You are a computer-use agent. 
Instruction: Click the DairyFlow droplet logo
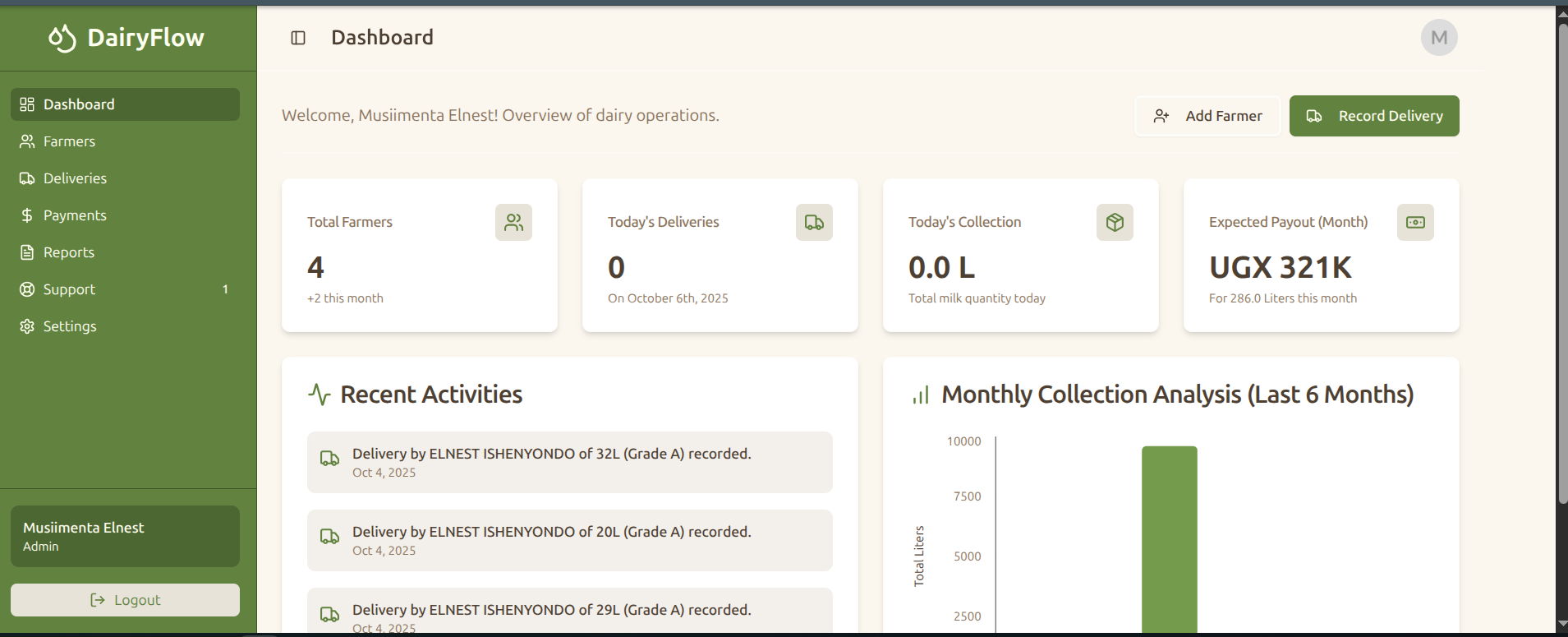click(x=62, y=38)
